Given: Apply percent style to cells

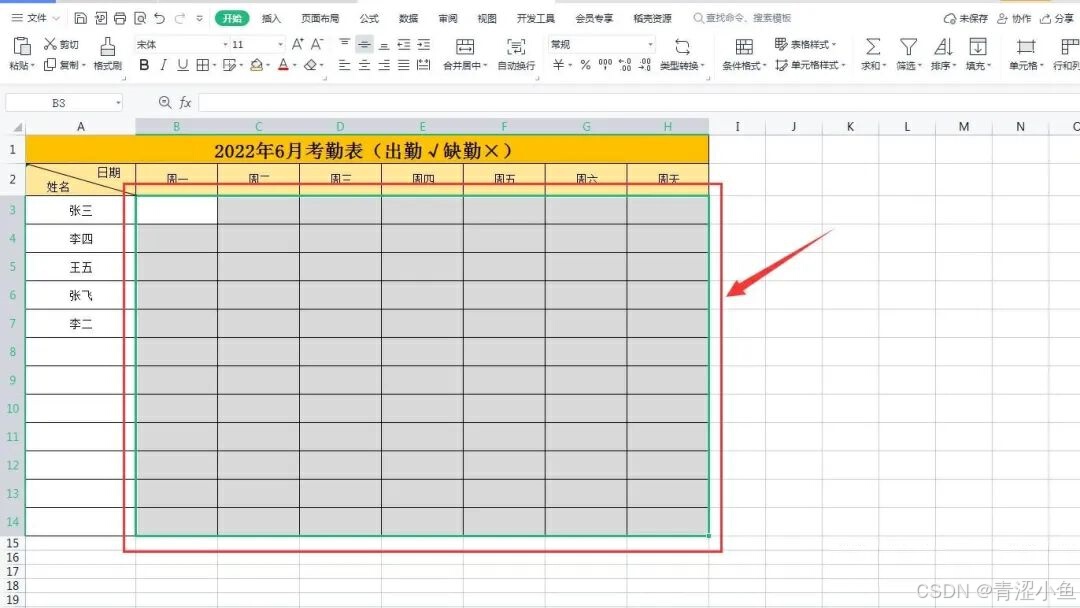Looking at the screenshot, I should click(x=585, y=65).
